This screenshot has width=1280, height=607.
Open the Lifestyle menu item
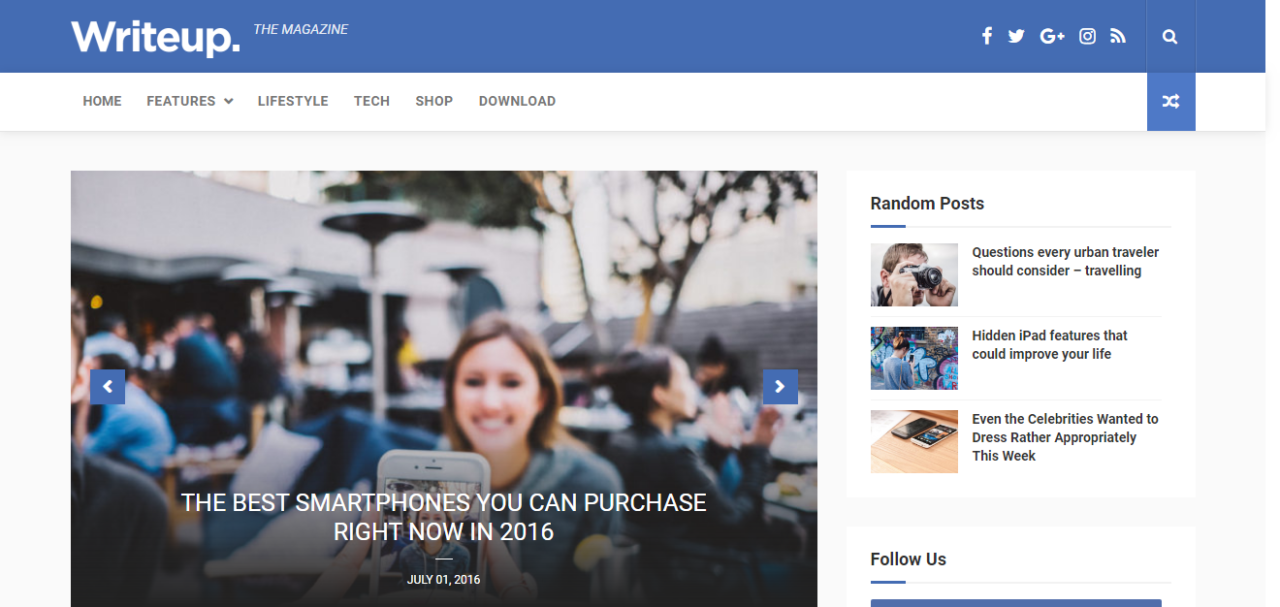[293, 101]
